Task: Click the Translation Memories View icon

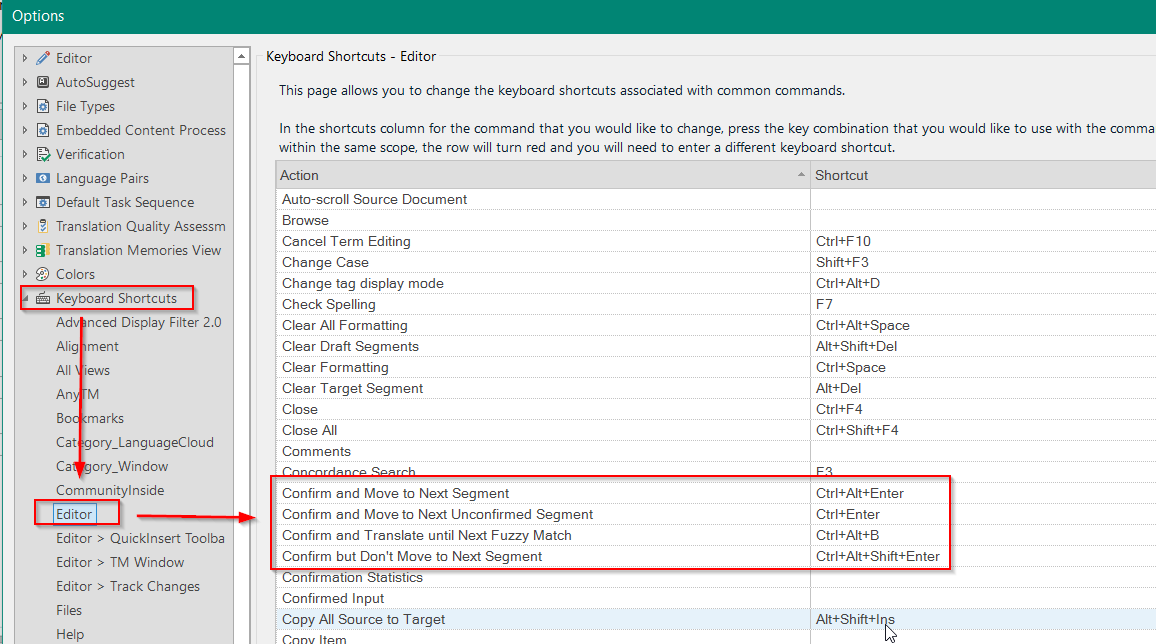Action: pyautogui.click(x=43, y=251)
